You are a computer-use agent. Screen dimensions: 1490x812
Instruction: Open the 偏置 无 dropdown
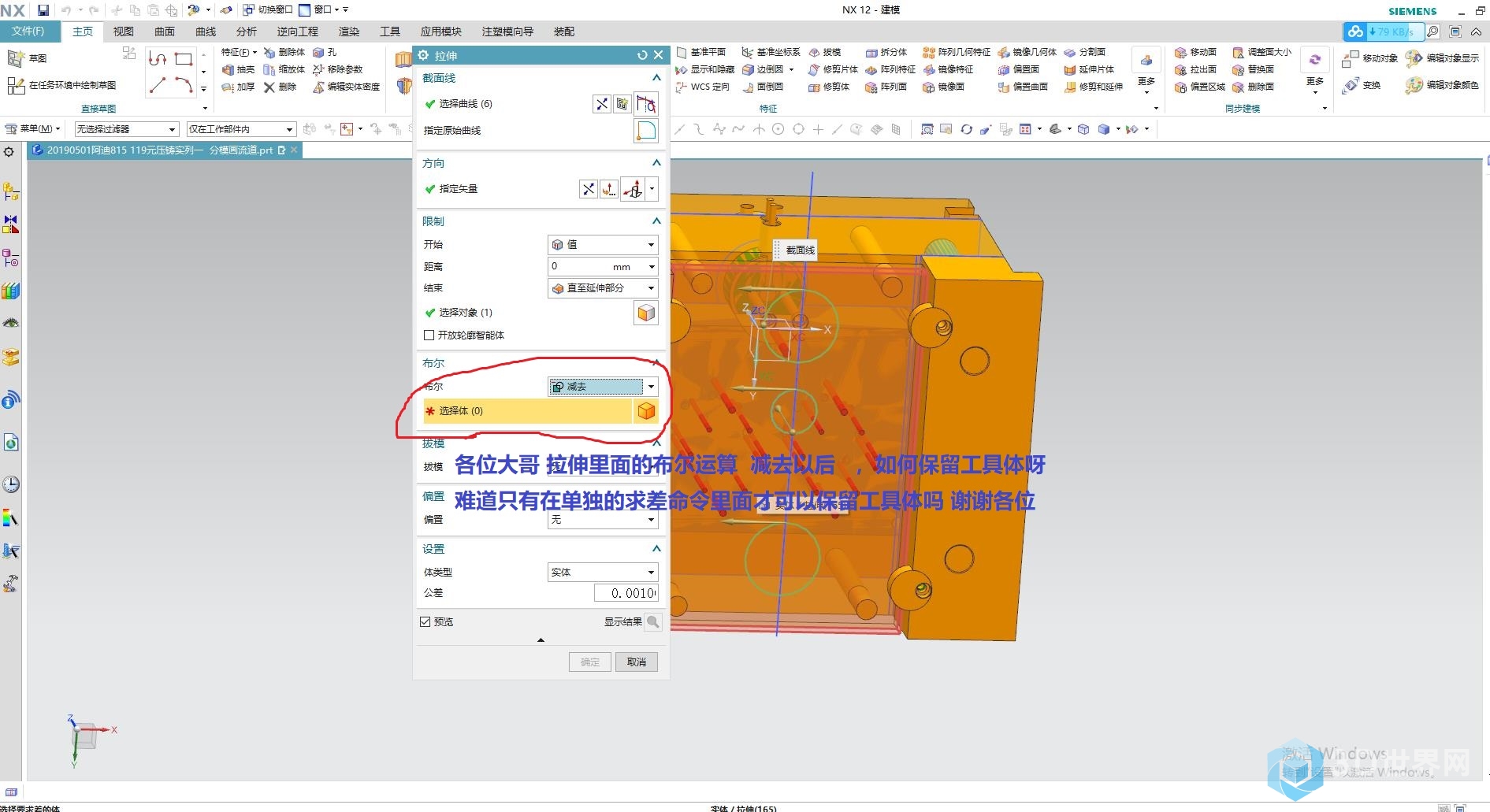603,520
